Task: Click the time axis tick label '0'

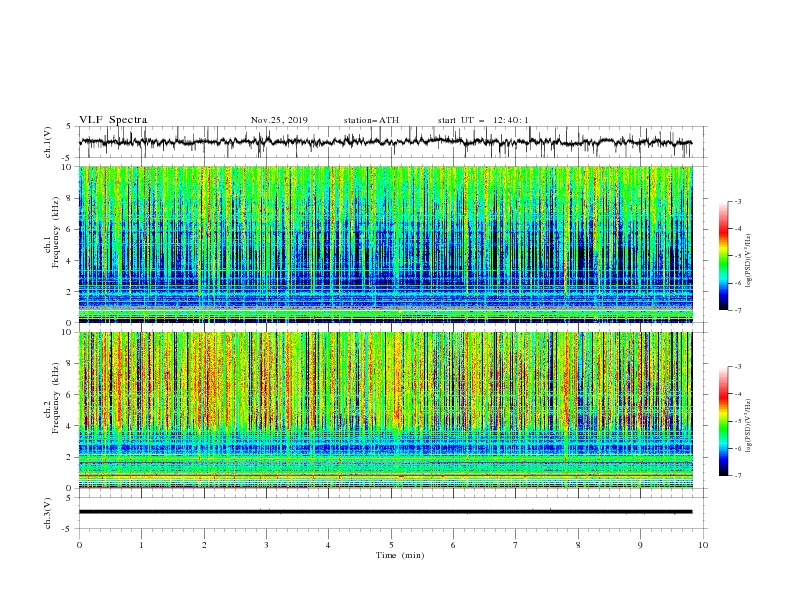Action: tap(79, 545)
